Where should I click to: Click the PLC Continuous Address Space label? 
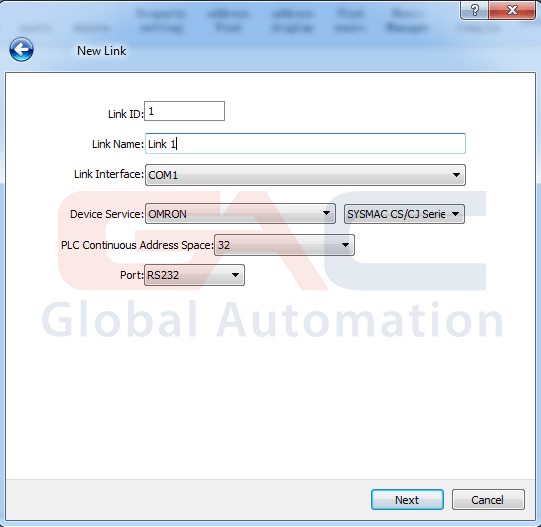pos(137,245)
